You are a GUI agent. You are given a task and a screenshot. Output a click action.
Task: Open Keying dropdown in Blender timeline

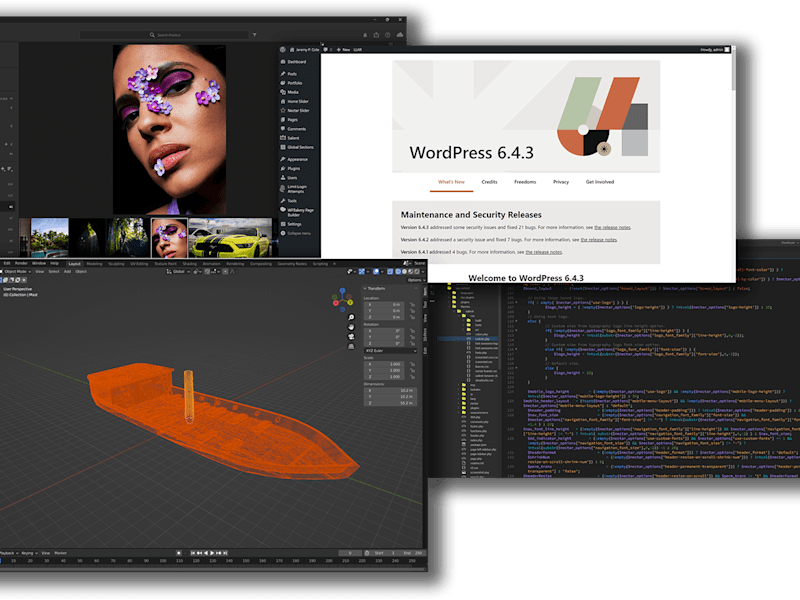point(29,553)
